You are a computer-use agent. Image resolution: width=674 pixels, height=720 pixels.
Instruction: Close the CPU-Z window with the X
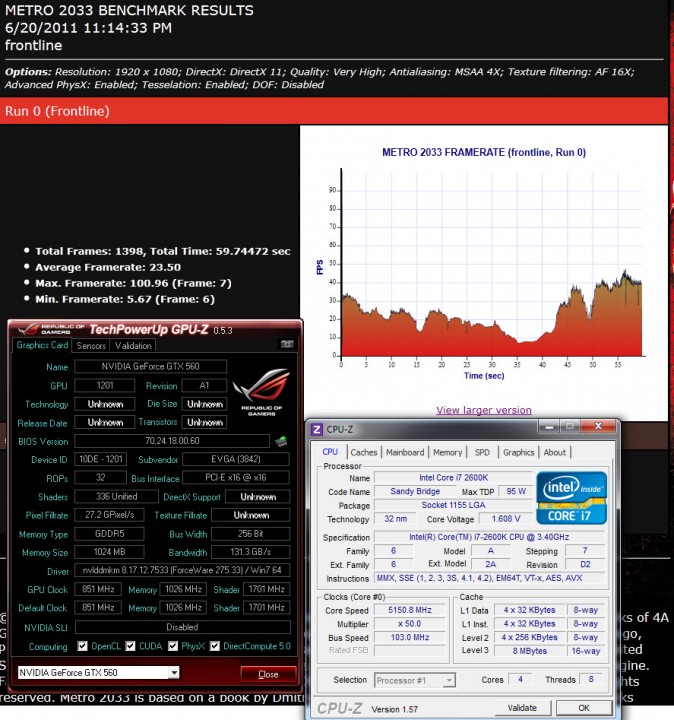pos(598,427)
